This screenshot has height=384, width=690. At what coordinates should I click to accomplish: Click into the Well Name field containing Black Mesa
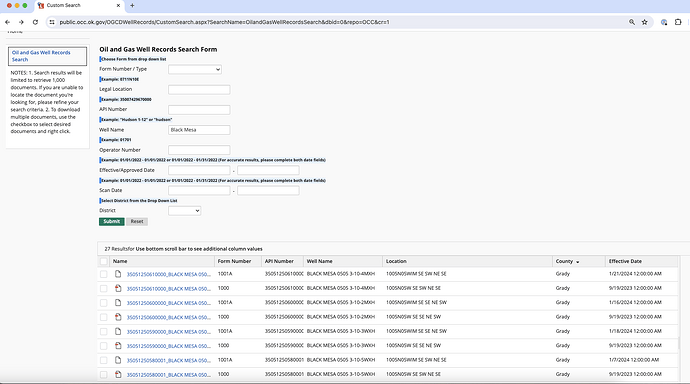point(199,130)
